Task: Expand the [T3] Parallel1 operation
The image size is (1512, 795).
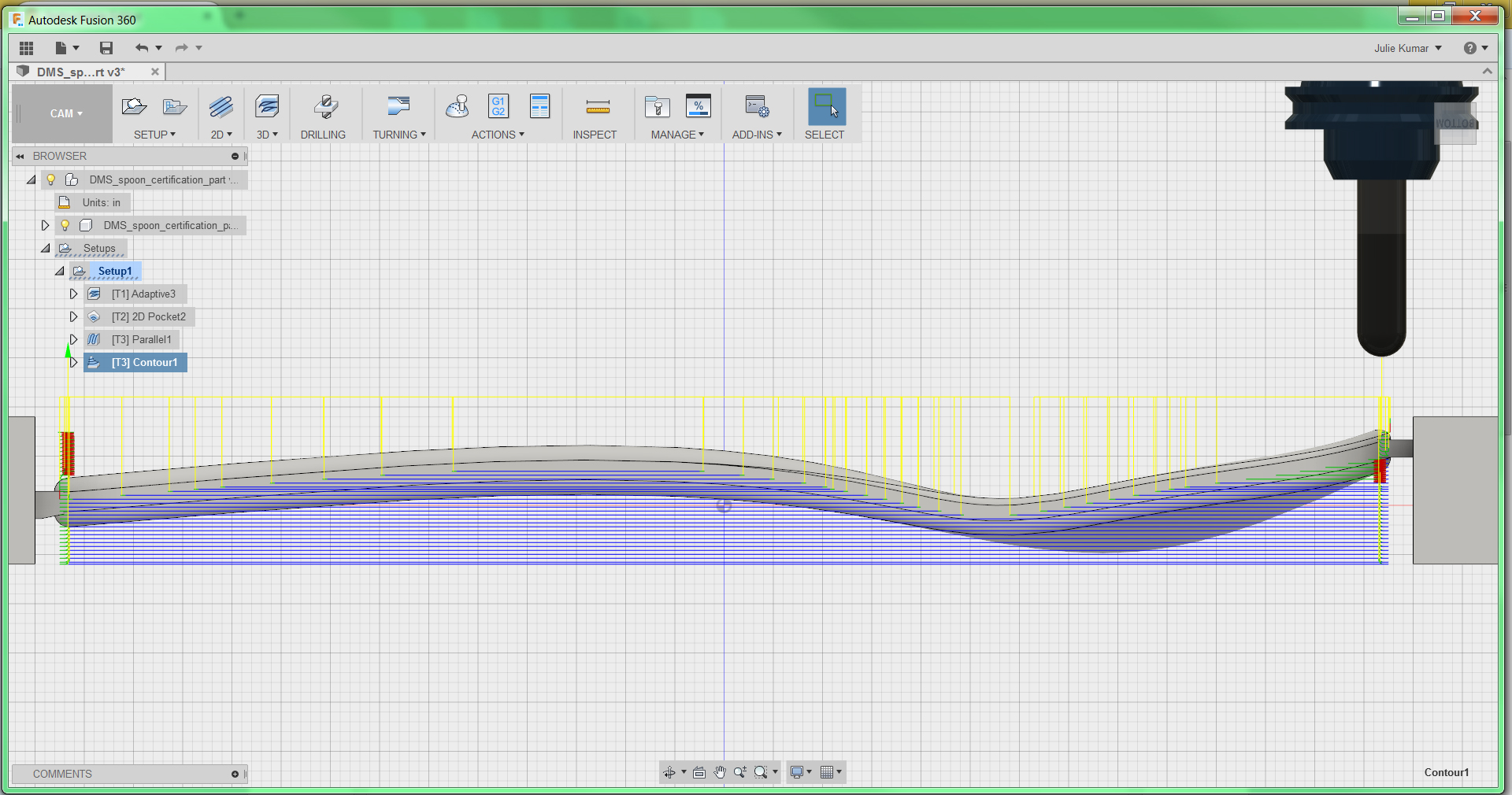Action: [x=74, y=339]
